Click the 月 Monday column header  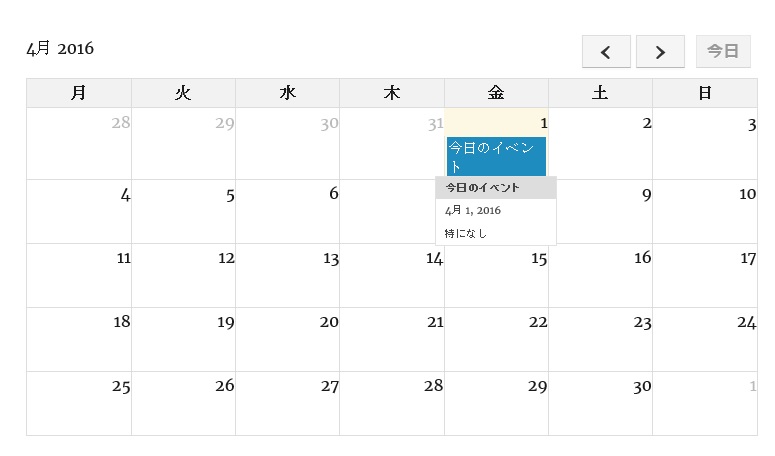coord(79,93)
